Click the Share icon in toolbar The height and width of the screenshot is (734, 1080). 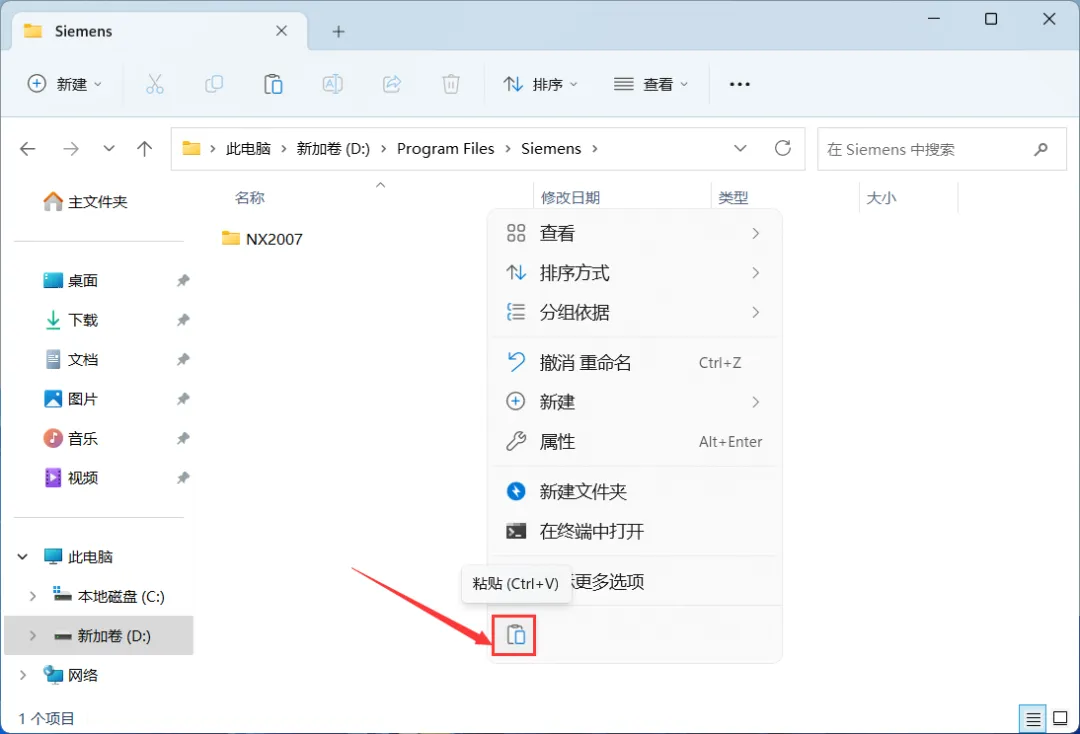(x=392, y=84)
